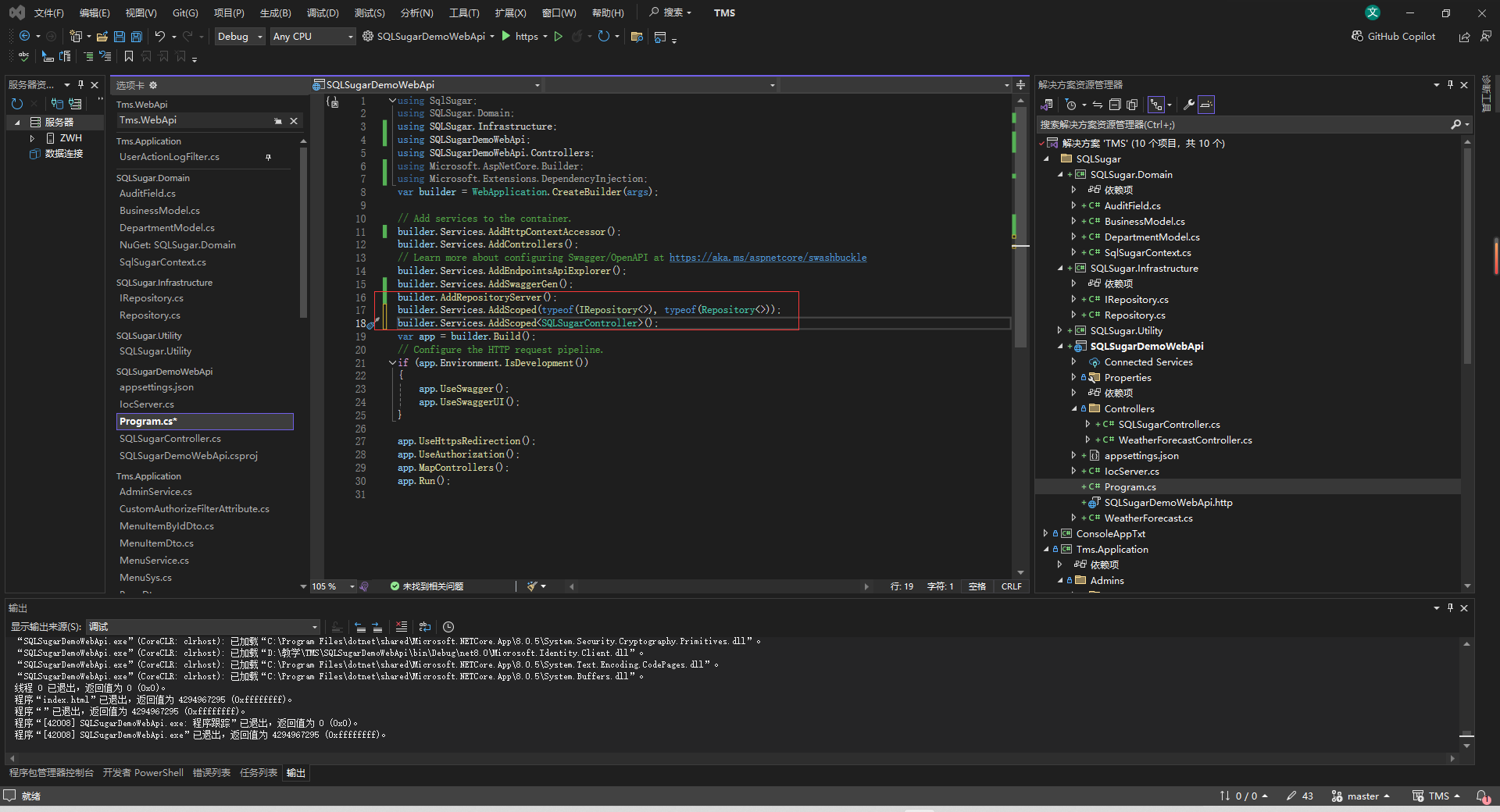Screen dimensions: 1500x812
Task: Open the output source 调试 dropdown
Action: tap(204, 627)
